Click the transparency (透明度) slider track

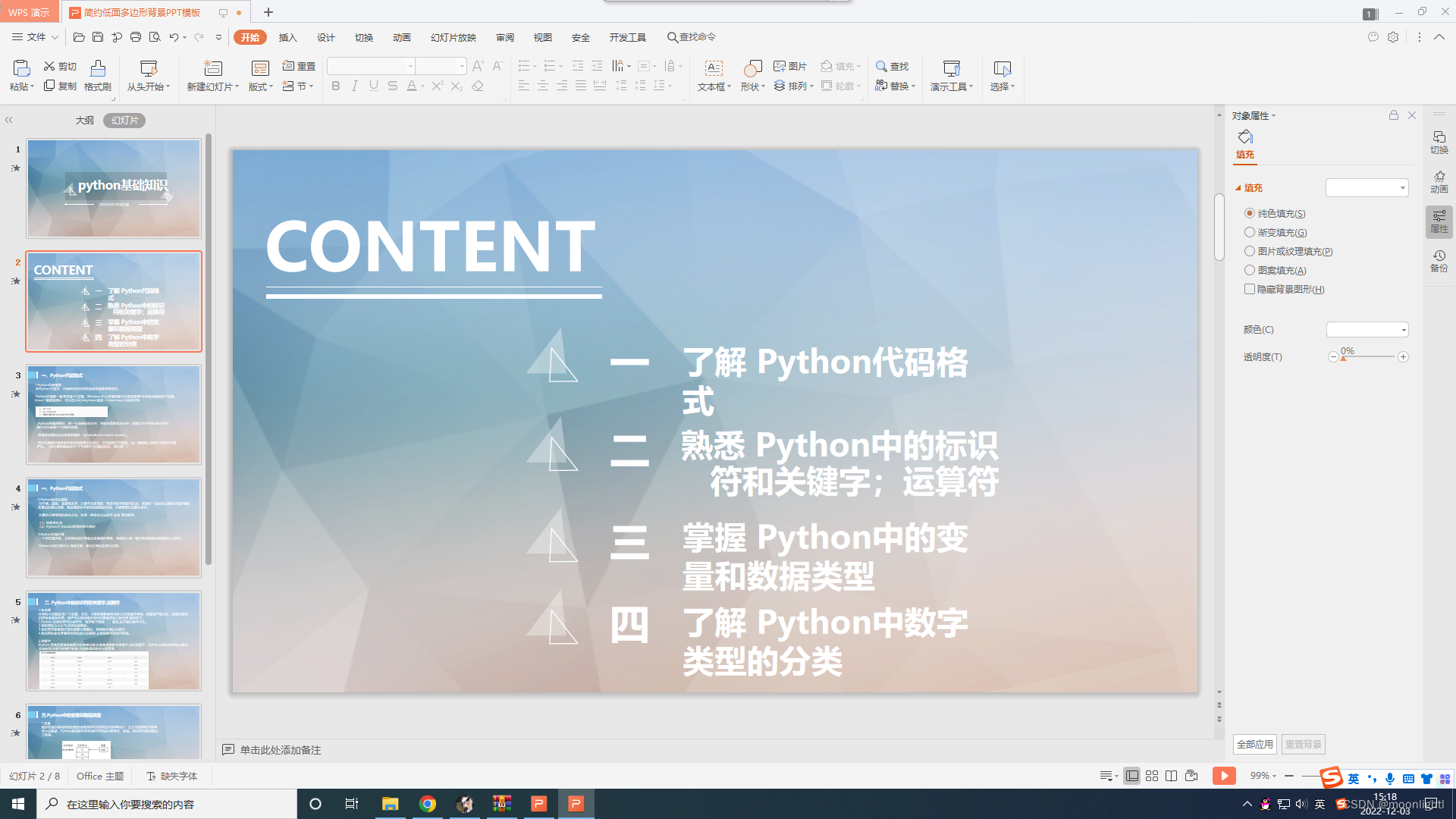point(1368,356)
